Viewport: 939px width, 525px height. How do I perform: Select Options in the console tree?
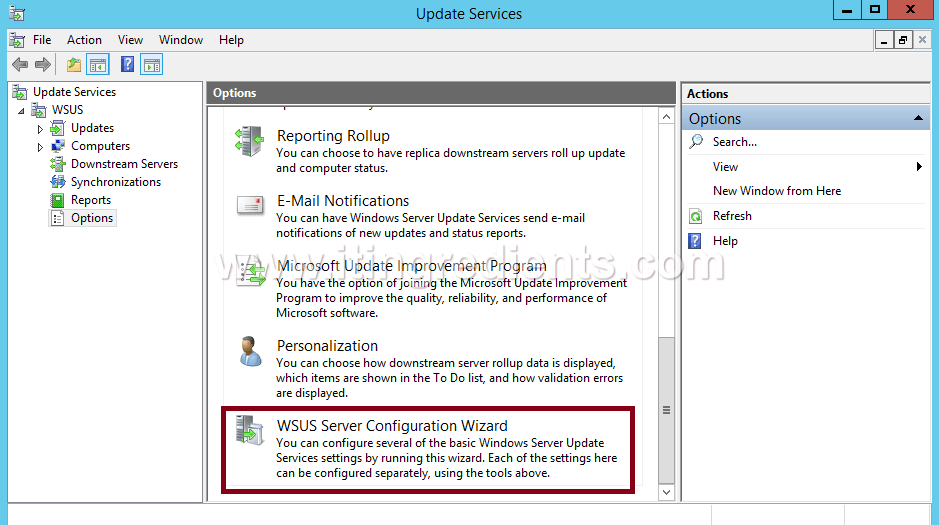click(x=92, y=218)
